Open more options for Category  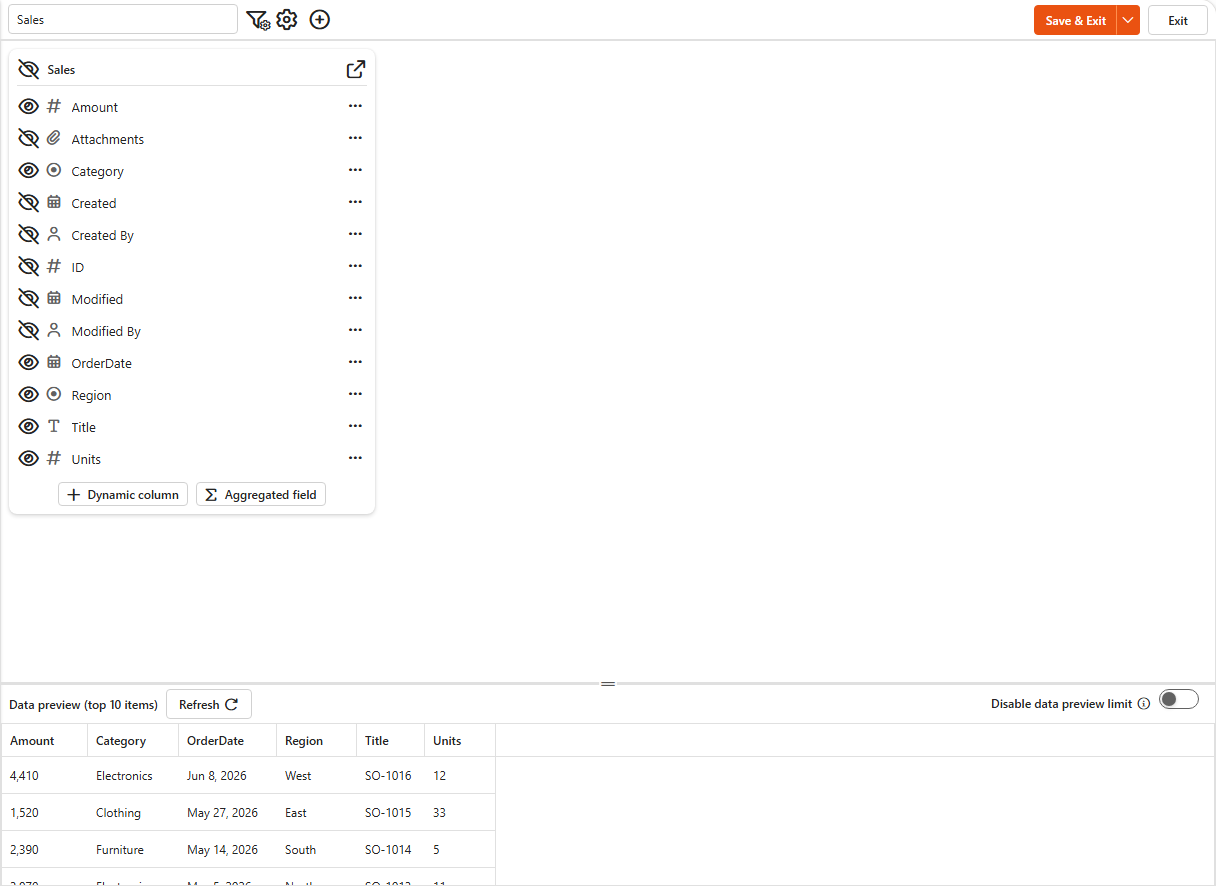click(355, 170)
